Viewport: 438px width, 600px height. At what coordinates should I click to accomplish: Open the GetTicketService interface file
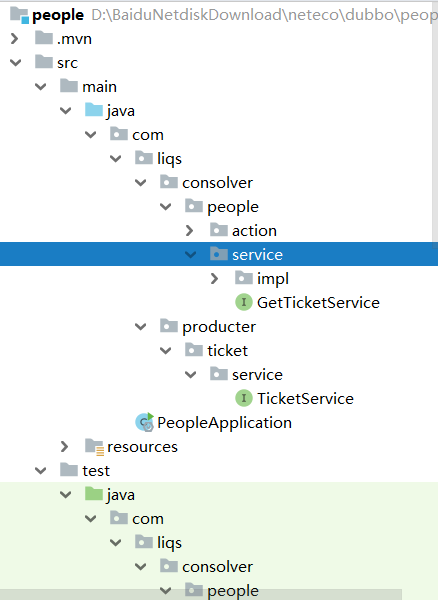tap(318, 303)
